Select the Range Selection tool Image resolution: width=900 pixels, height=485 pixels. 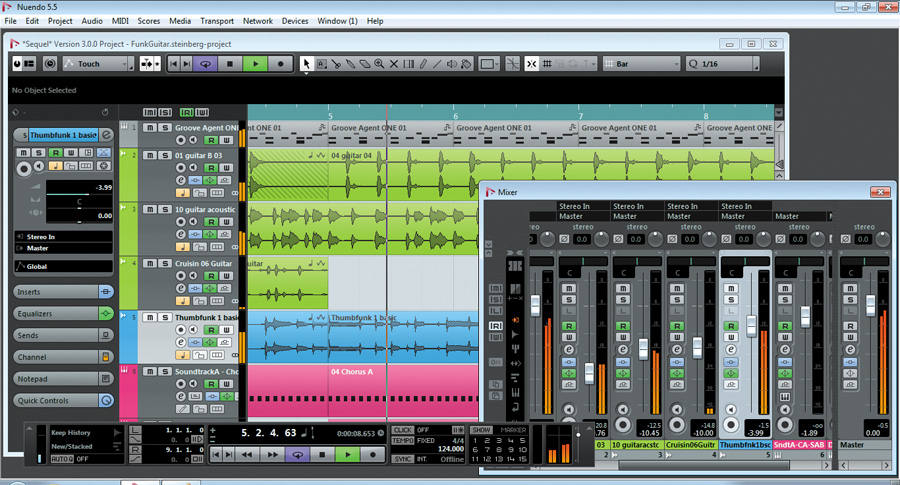[x=321, y=64]
